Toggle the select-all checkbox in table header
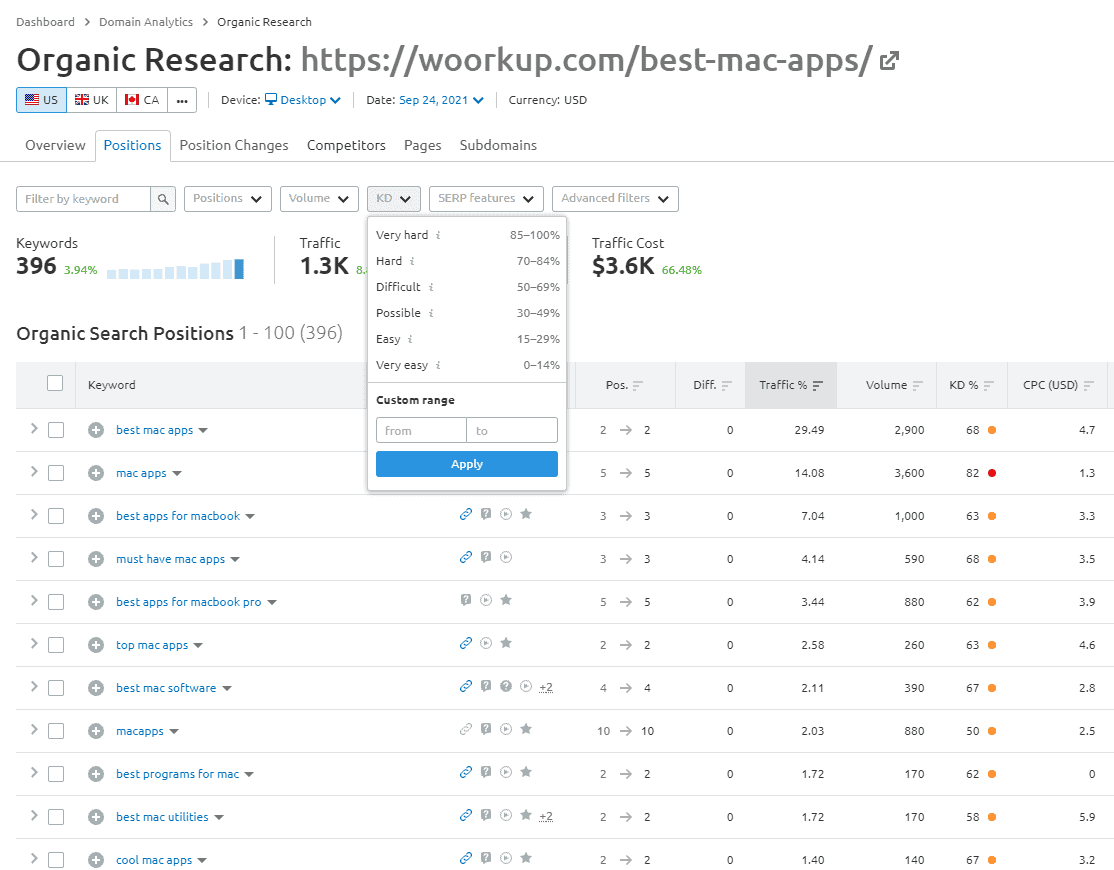 coord(55,384)
